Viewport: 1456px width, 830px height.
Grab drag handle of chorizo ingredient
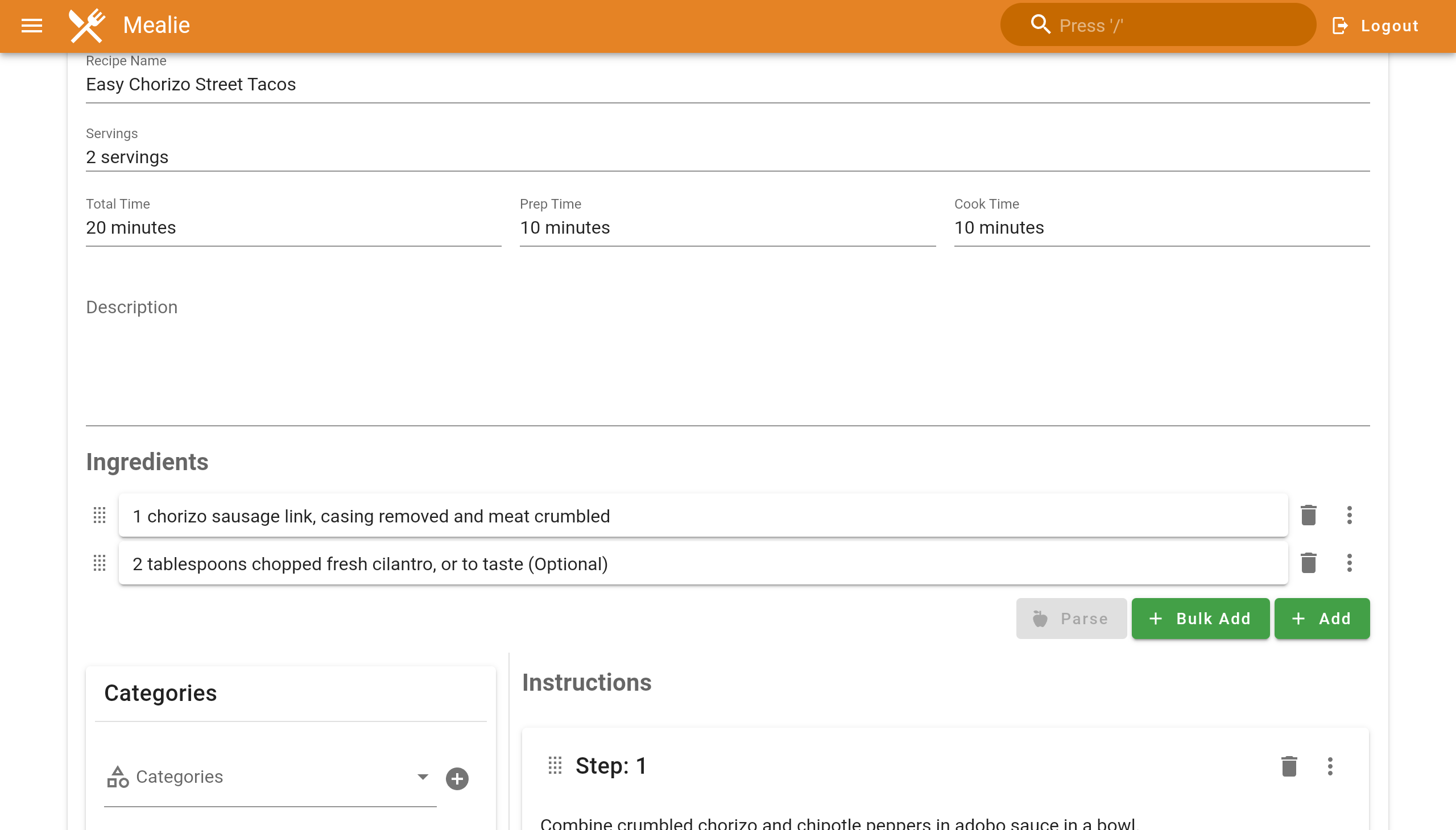[100, 515]
